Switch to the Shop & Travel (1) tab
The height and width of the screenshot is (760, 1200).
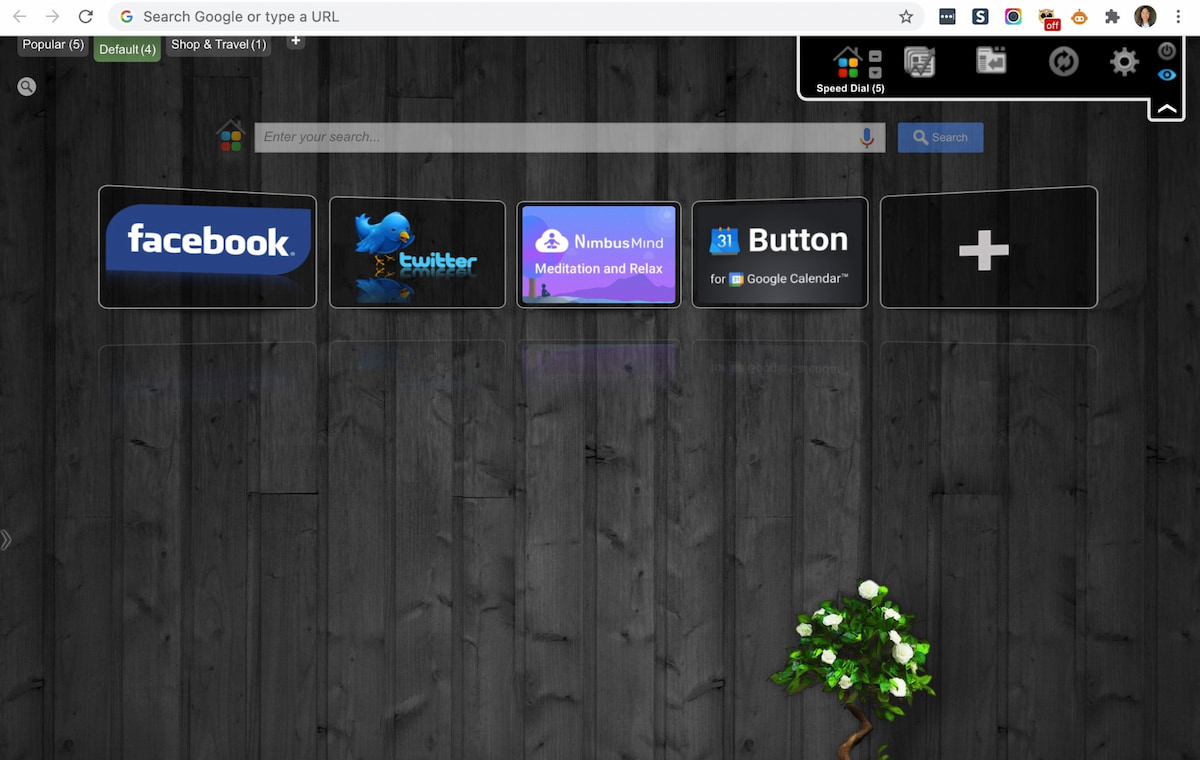pyautogui.click(x=218, y=45)
